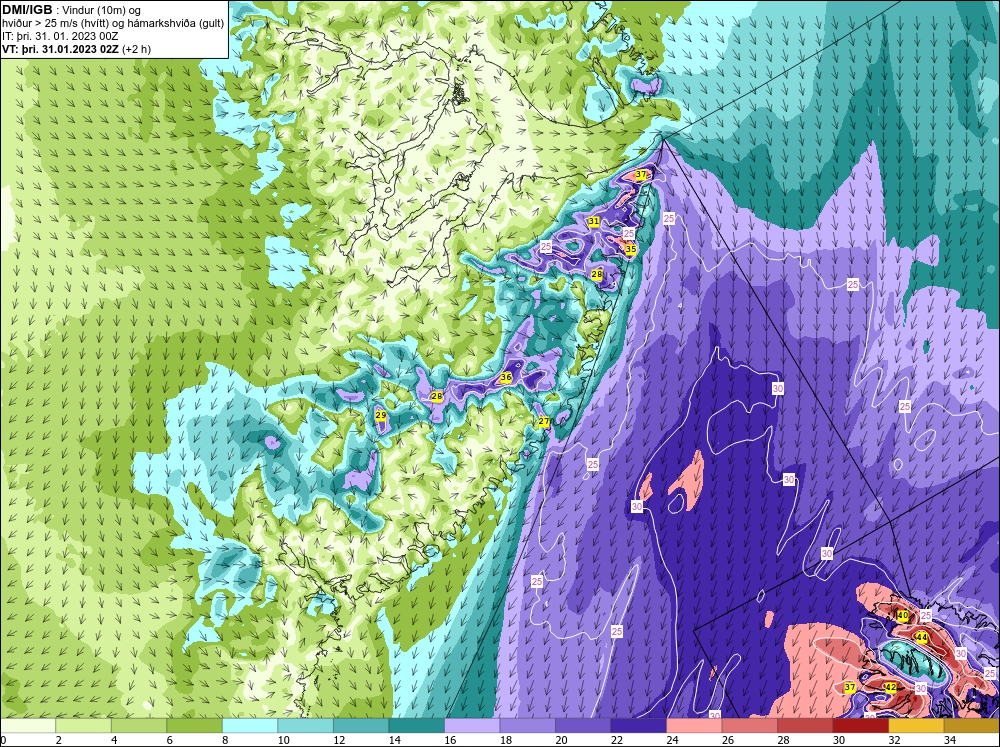Click the legend tick label 32
The height and width of the screenshot is (747, 1000).
[x=894, y=740]
